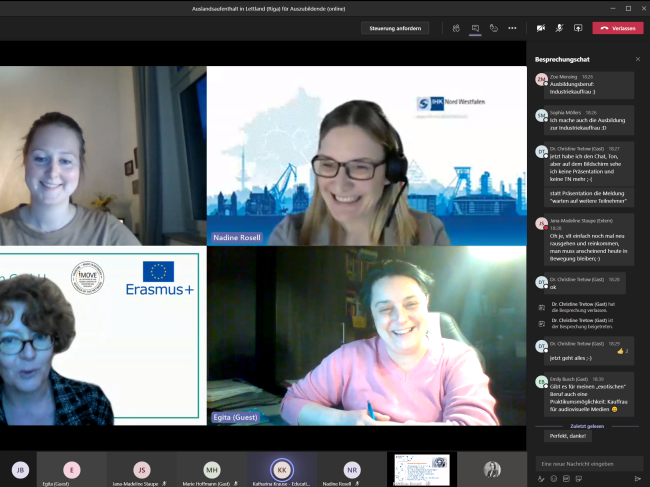650x487 pixels.
Task: Select Katharina Krause participant tile
Action: [282, 470]
